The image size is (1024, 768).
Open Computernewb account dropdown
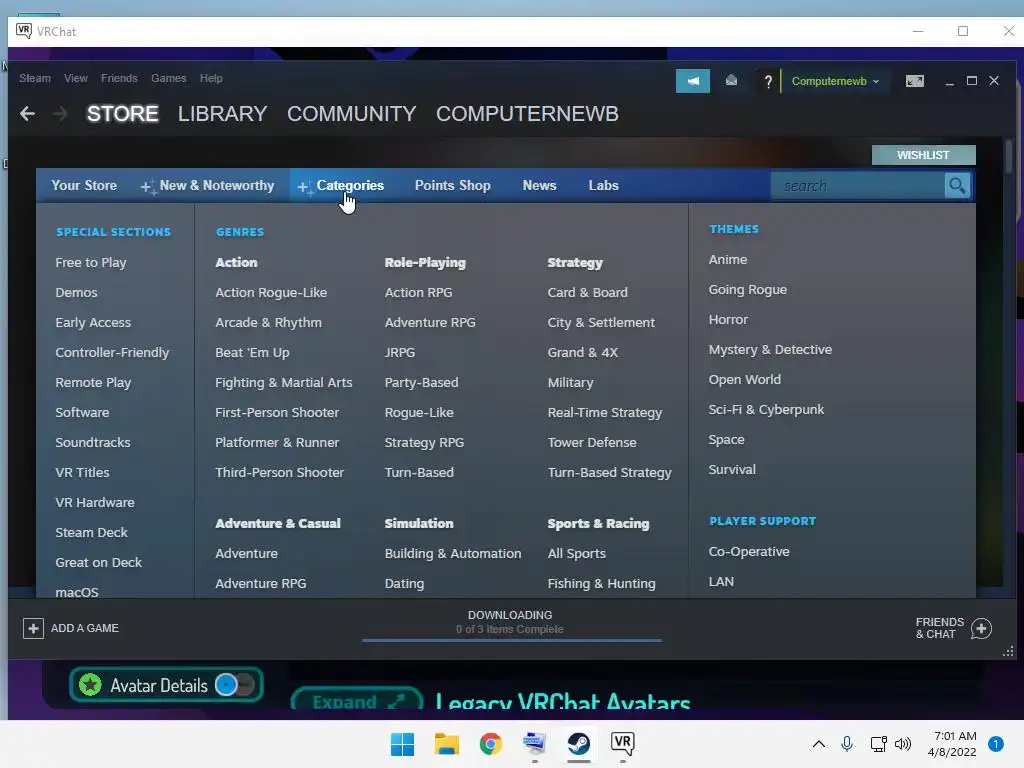pos(835,82)
